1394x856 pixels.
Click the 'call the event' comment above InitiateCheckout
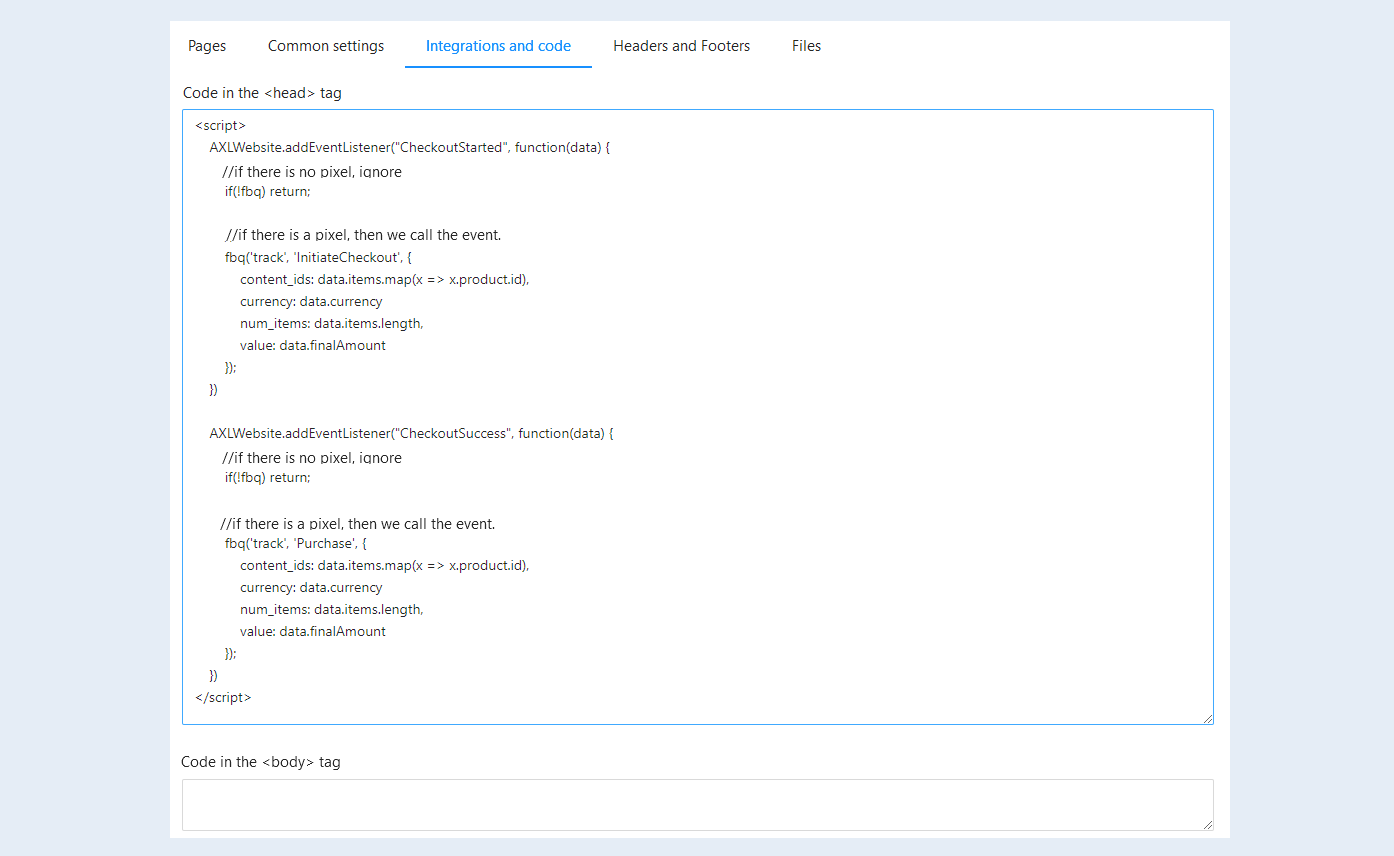pyautogui.click(x=363, y=235)
